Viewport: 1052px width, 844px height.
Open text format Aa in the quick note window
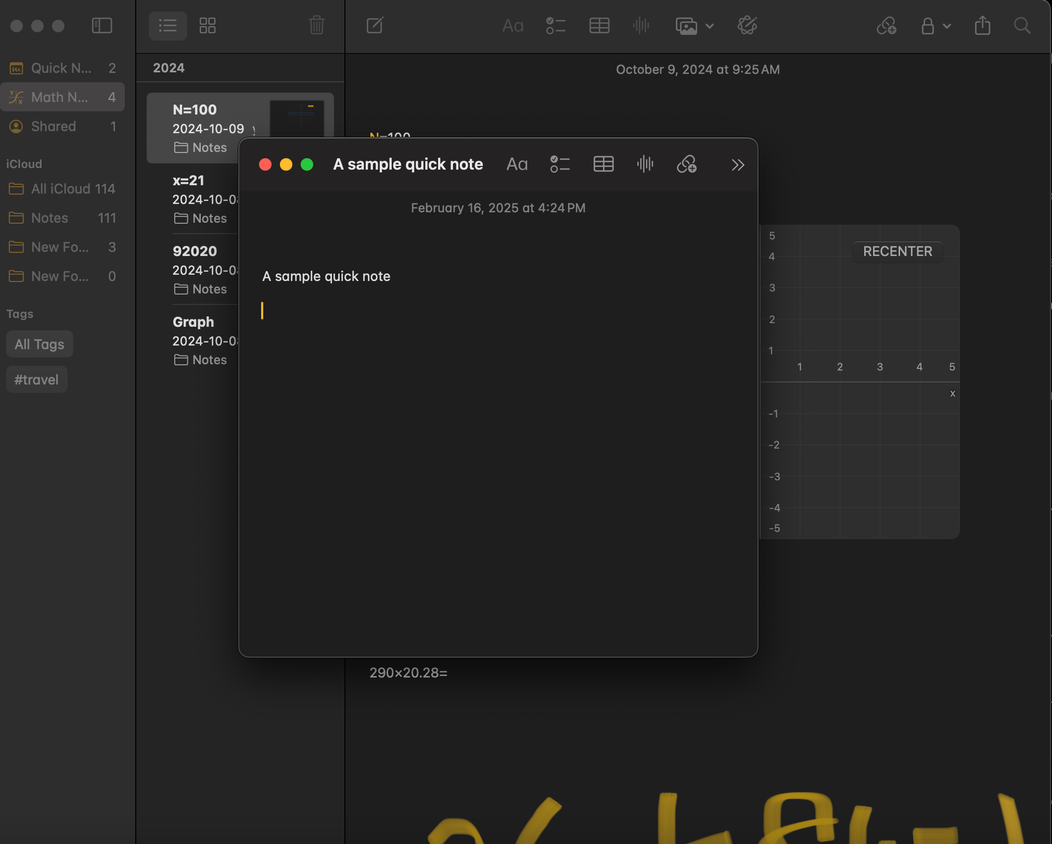point(517,164)
